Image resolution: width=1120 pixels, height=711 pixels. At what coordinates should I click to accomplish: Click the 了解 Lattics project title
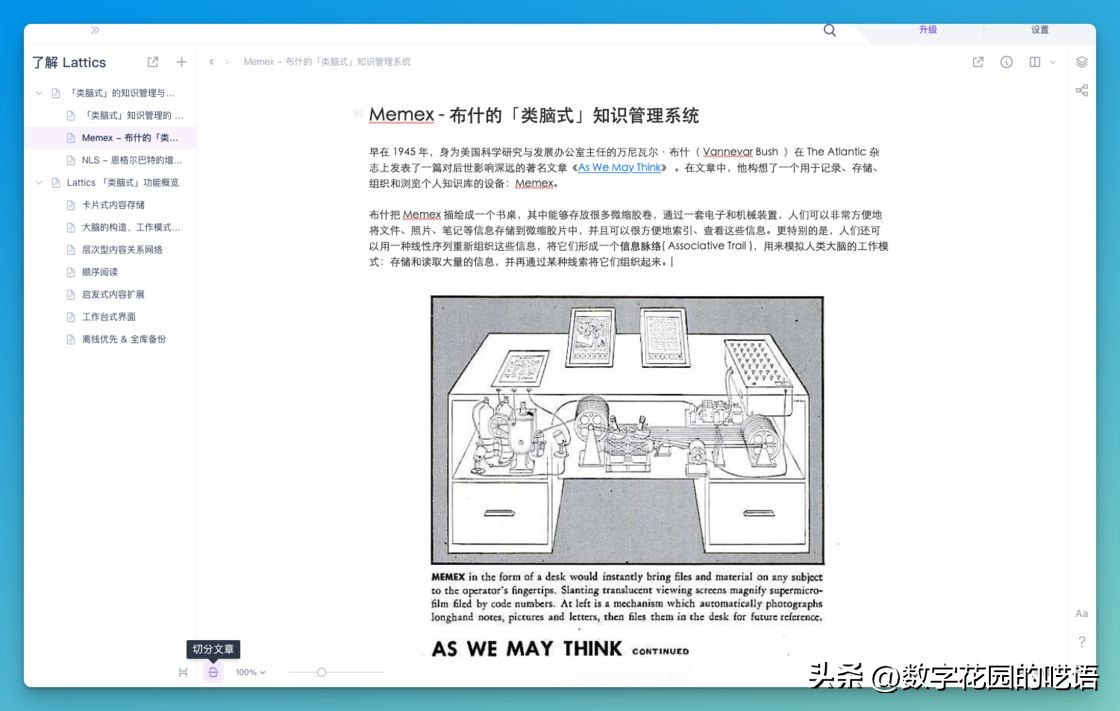(69, 62)
